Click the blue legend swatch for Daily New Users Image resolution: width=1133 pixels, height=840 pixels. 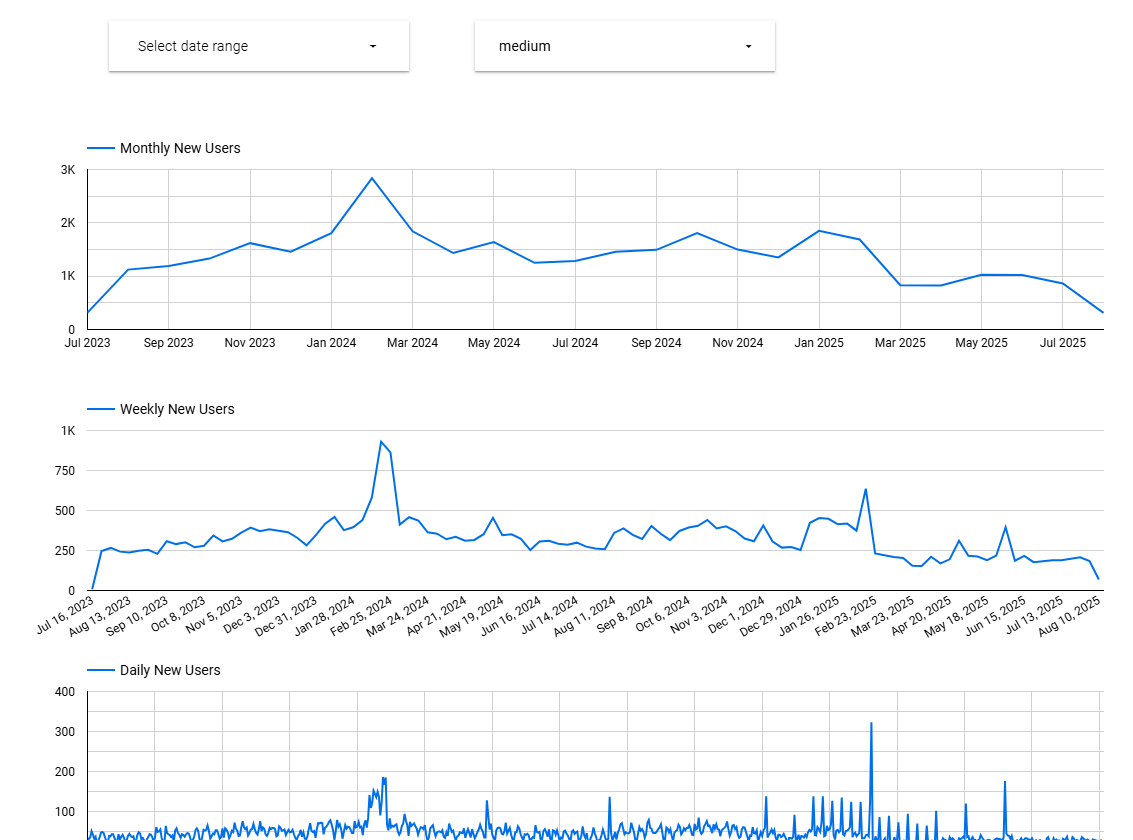[x=101, y=670]
